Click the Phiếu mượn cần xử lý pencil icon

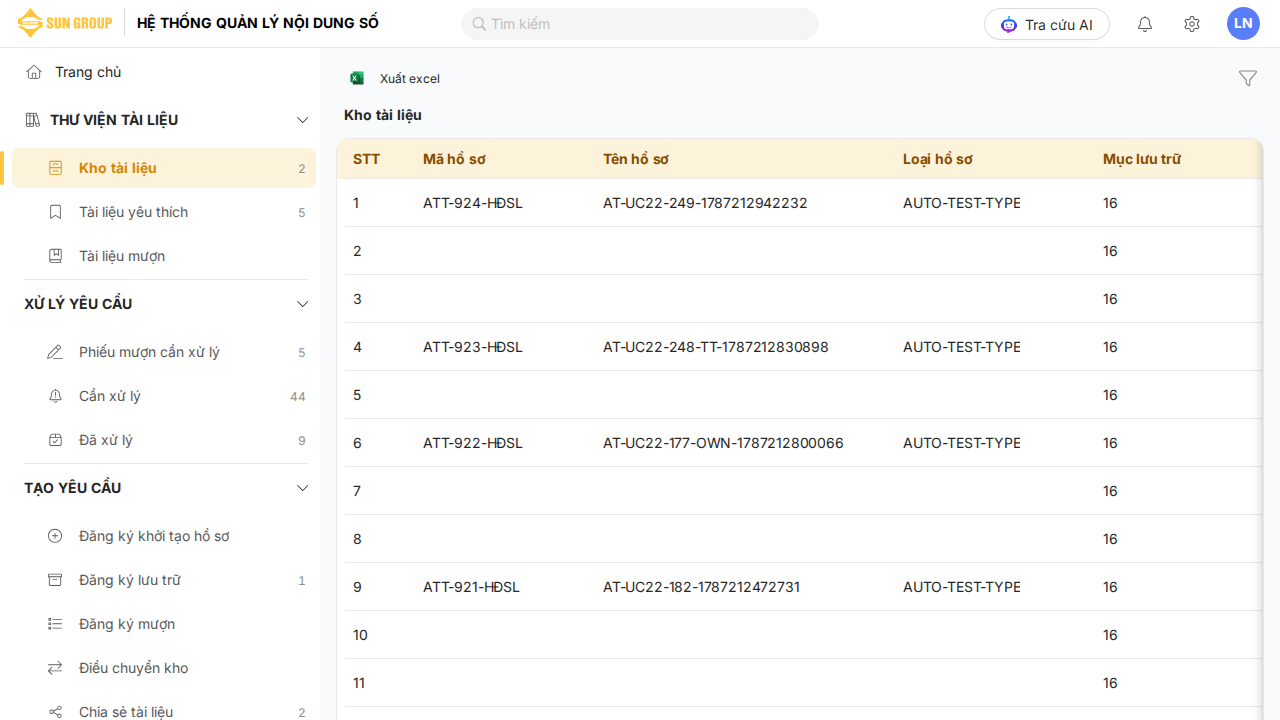point(55,352)
